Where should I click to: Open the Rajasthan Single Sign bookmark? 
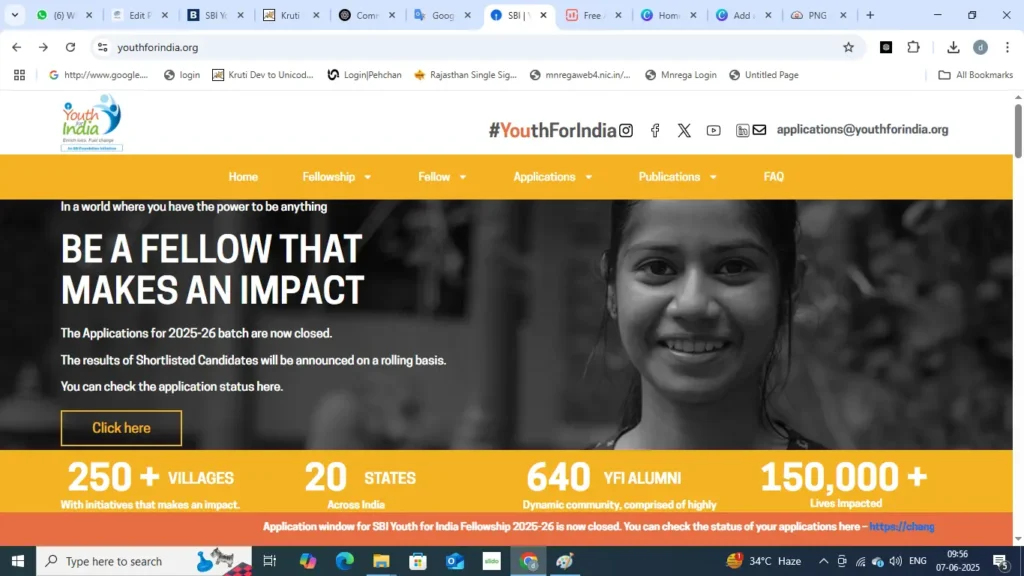click(465, 75)
